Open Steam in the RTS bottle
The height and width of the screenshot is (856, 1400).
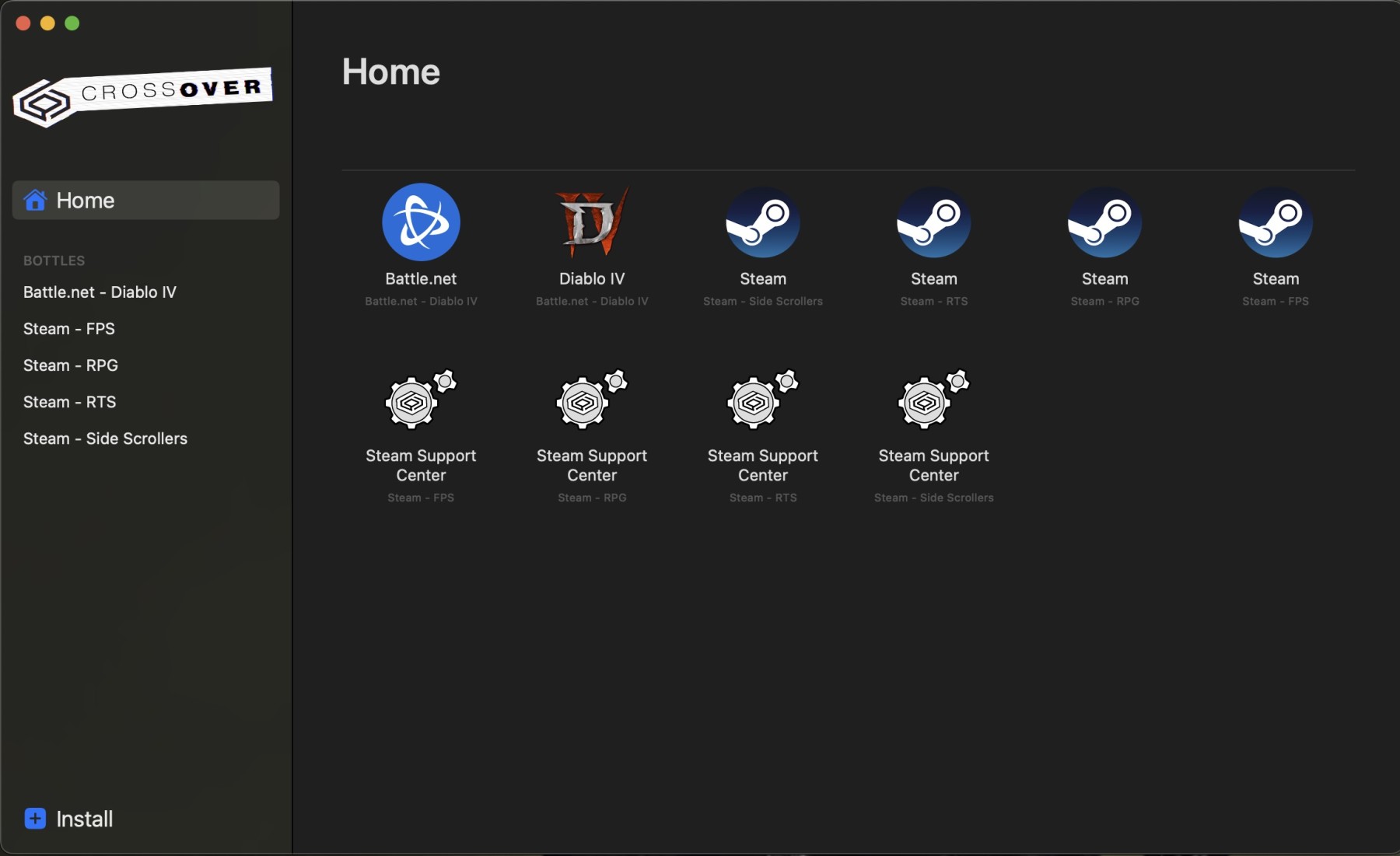coord(933,222)
